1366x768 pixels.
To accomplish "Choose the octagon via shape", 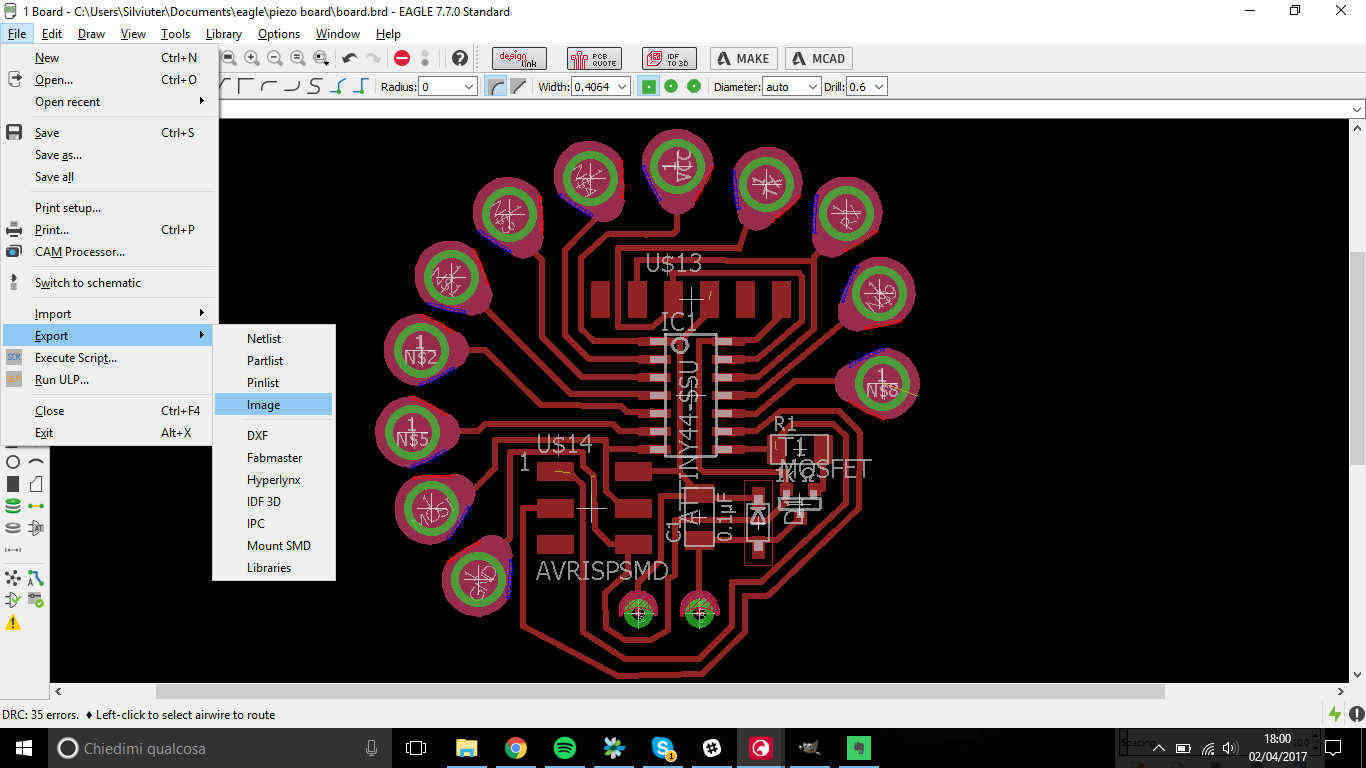I will pos(693,87).
